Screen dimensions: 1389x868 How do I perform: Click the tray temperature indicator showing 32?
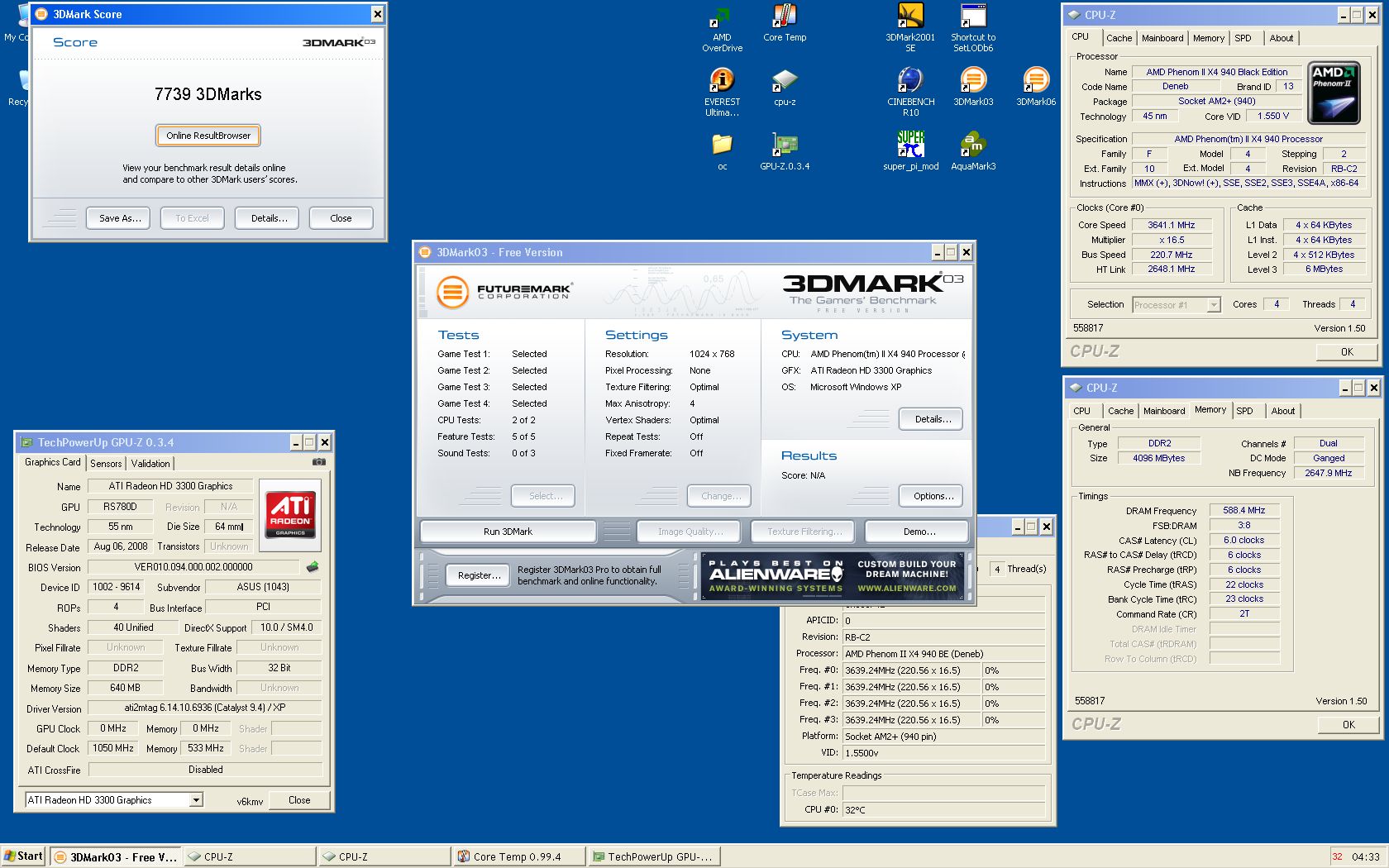[x=1337, y=856]
